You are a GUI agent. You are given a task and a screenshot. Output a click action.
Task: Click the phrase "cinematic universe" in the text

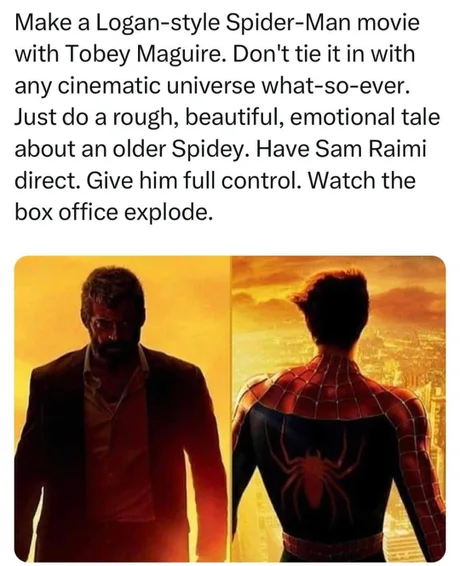tap(155, 86)
